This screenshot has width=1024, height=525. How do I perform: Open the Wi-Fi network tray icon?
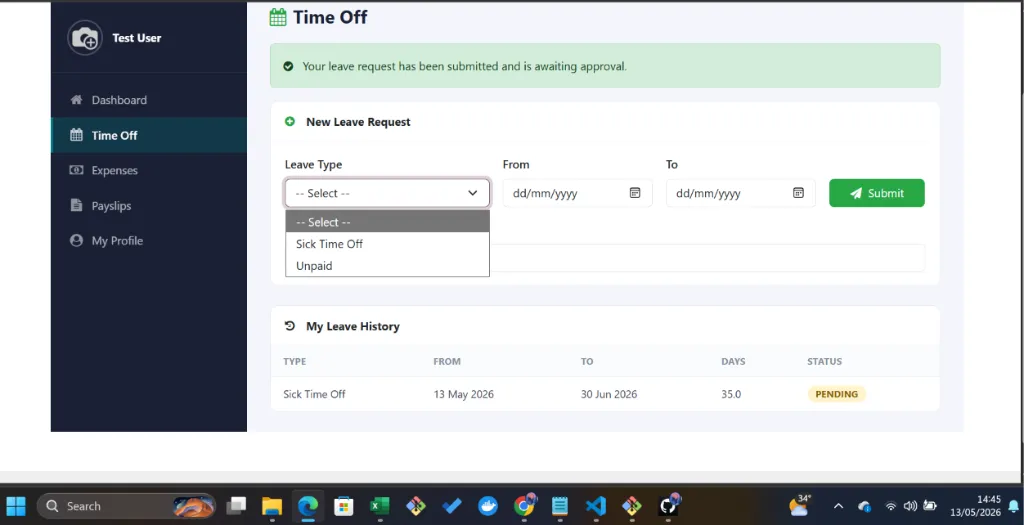pos(891,506)
